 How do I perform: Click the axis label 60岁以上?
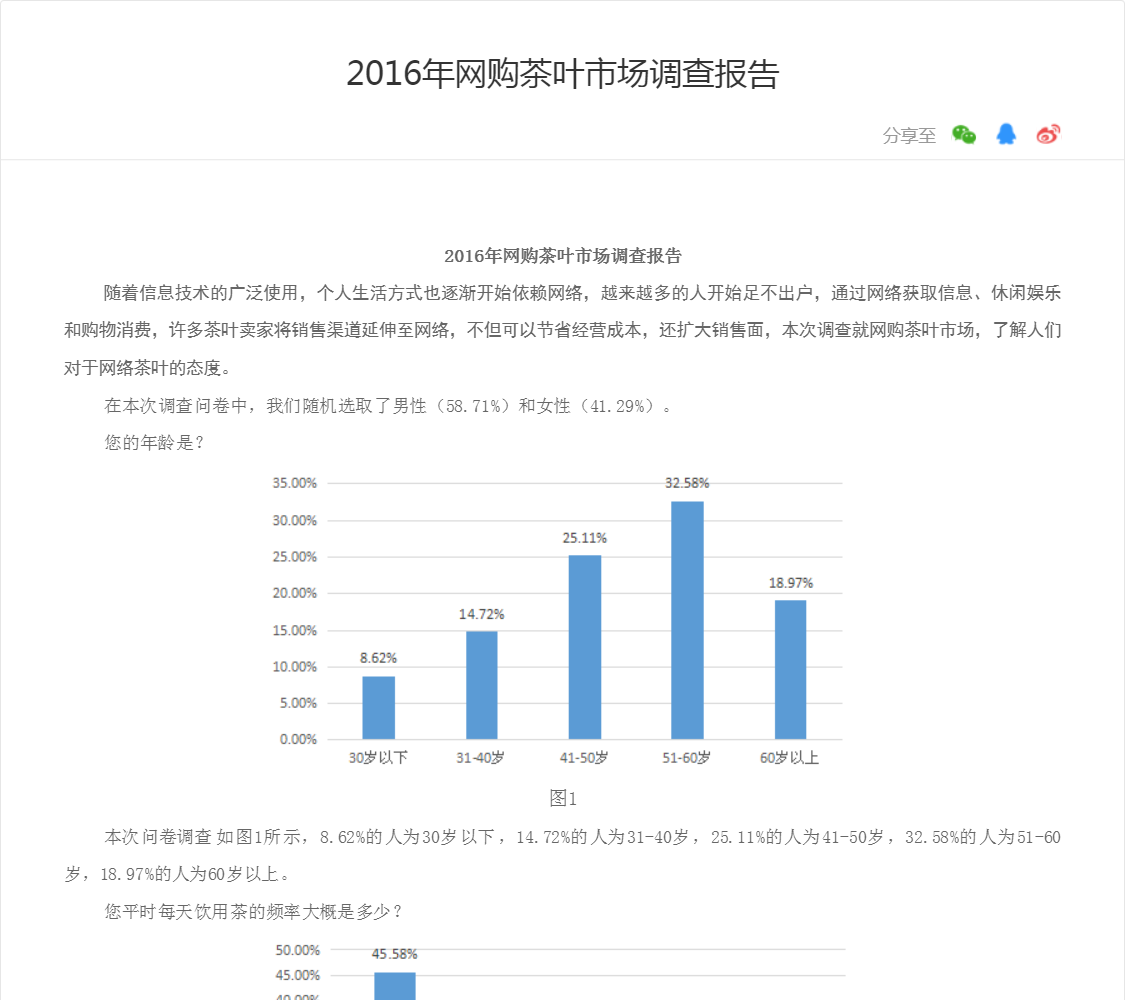[x=789, y=758]
